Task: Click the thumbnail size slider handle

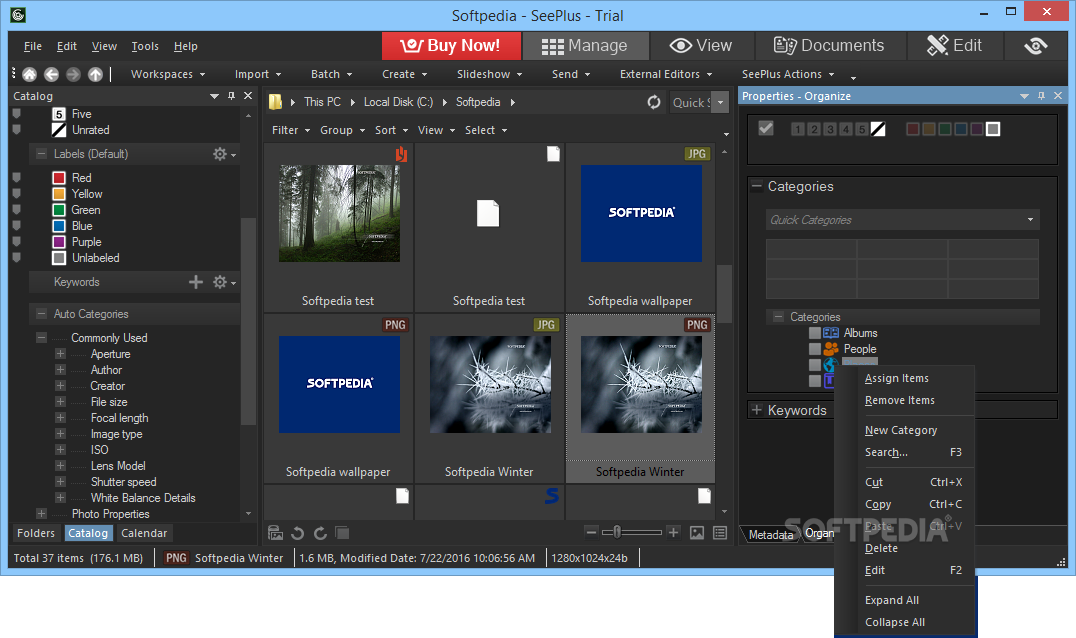Action: (x=617, y=532)
